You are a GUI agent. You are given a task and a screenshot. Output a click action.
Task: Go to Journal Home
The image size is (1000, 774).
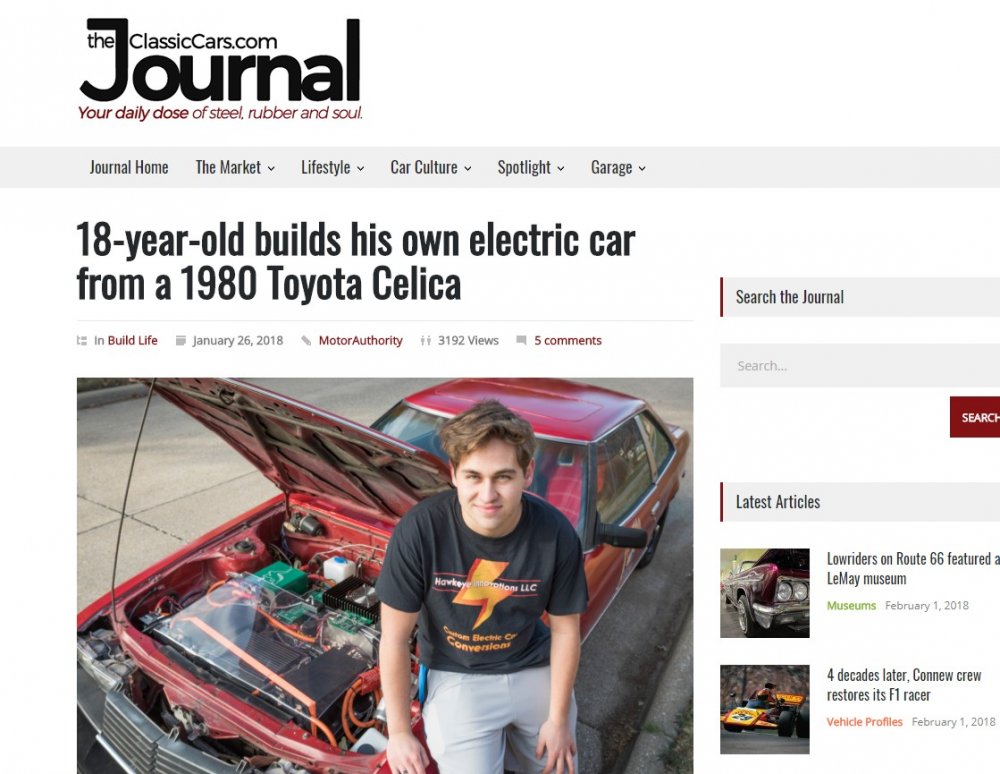coord(129,167)
